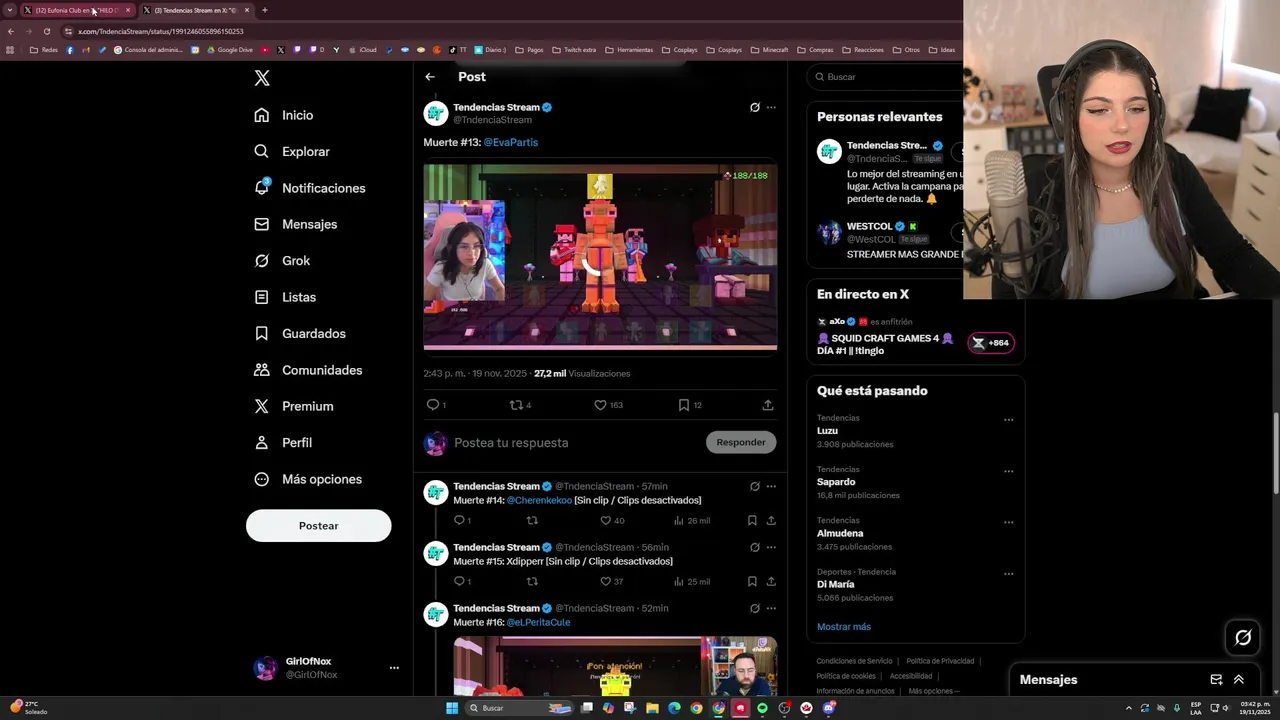The height and width of the screenshot is (720, 1280).
Task: Open the @Cherenkekoo mention link
Action: point(539,500)
